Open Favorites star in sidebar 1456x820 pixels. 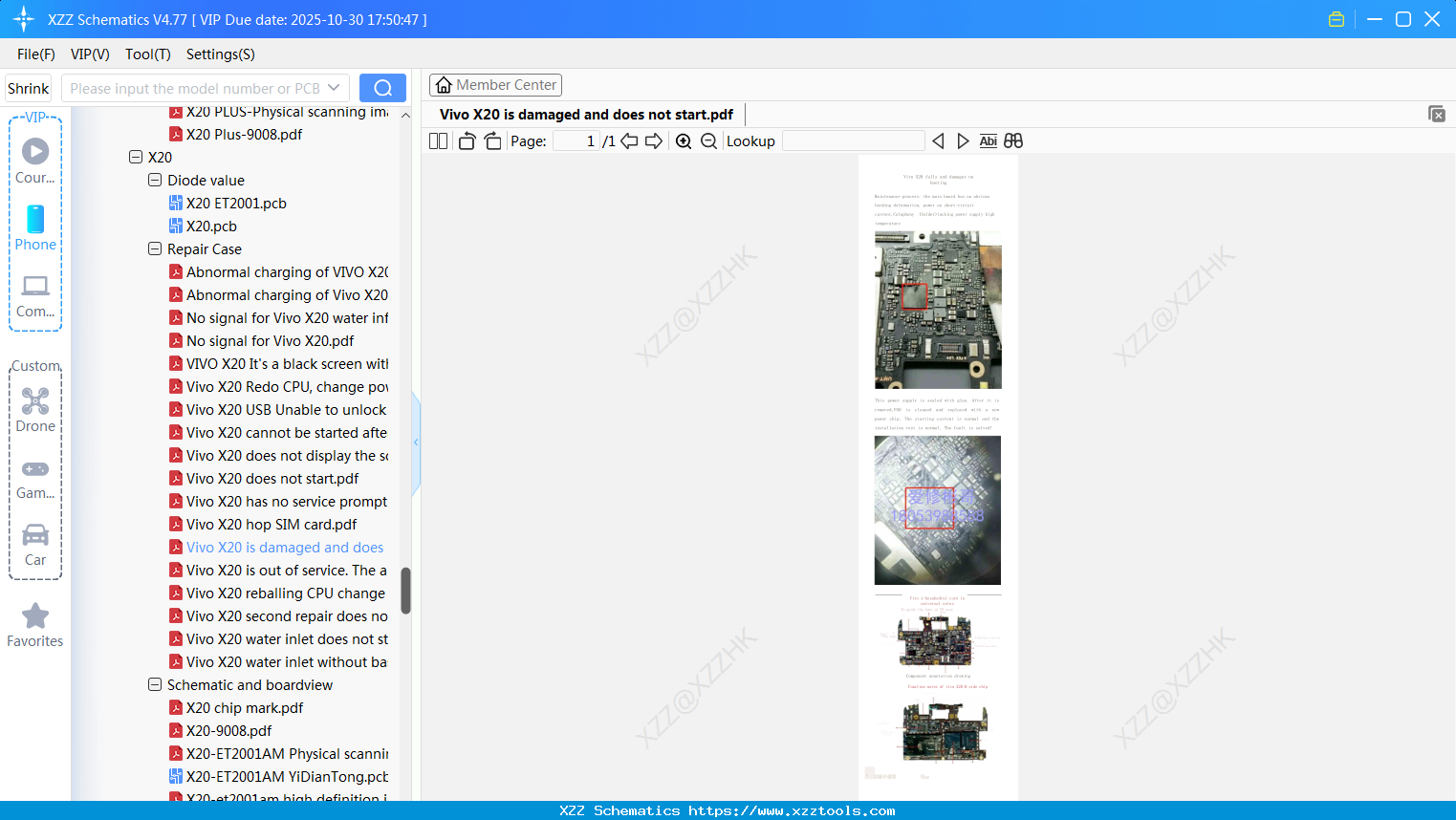pos(35,625)
